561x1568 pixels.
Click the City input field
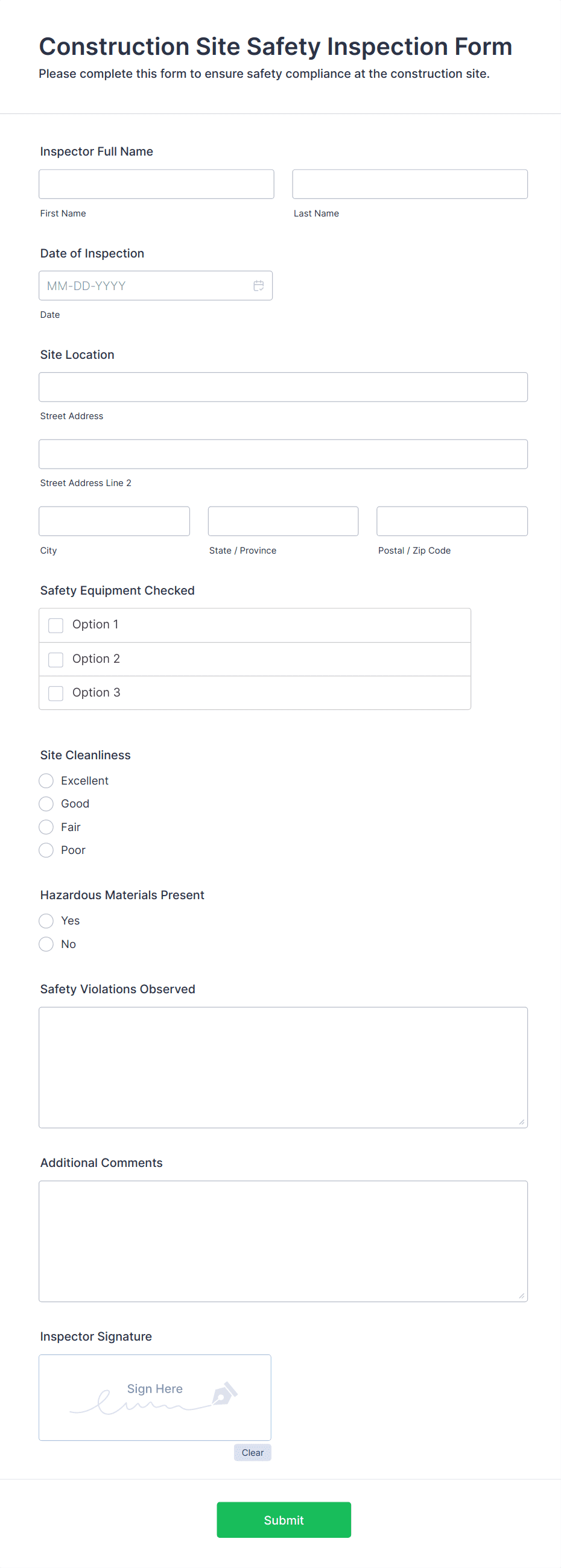pos(114,520)
